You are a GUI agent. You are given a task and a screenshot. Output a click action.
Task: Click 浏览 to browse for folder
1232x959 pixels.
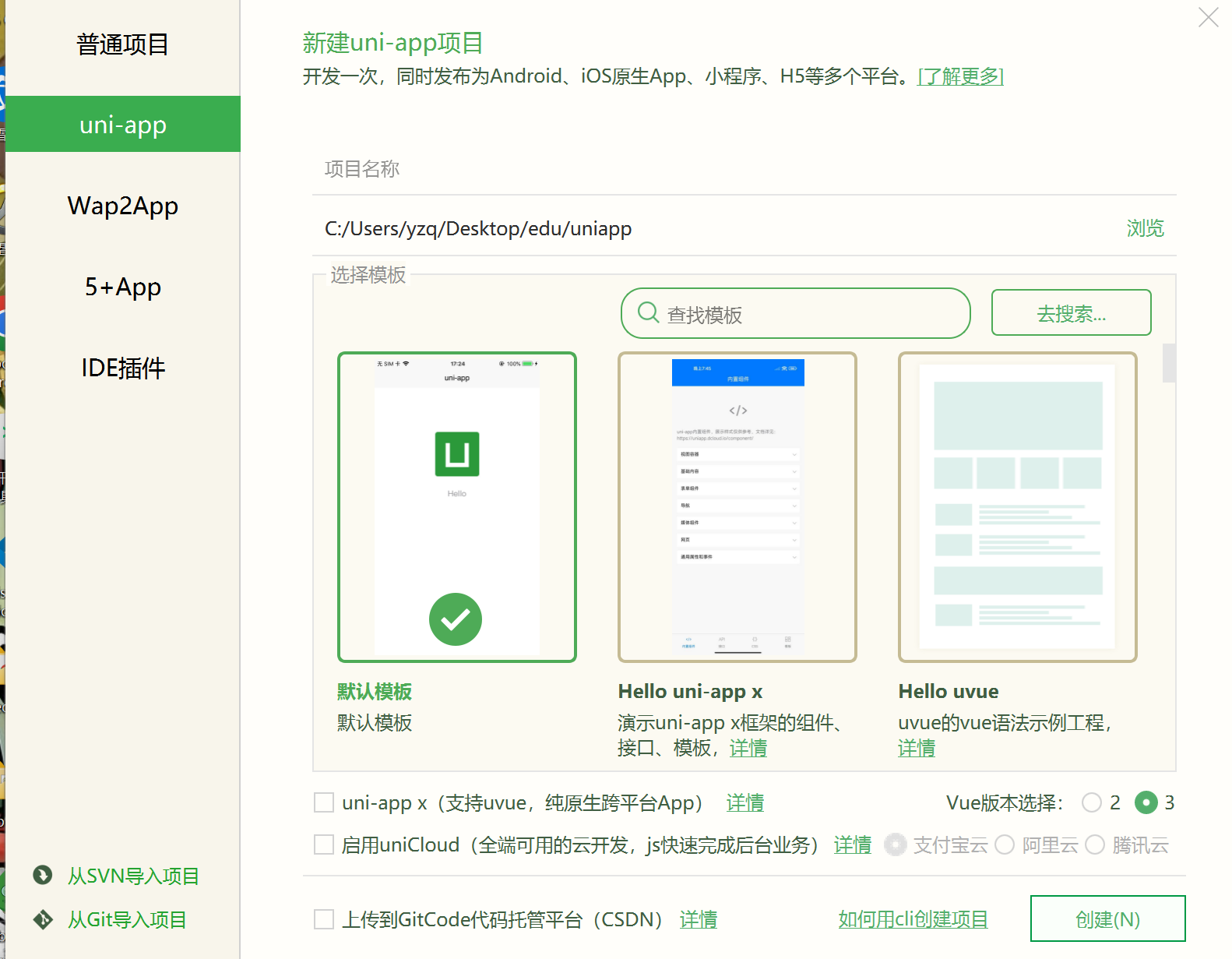(x=1145, y=228)
